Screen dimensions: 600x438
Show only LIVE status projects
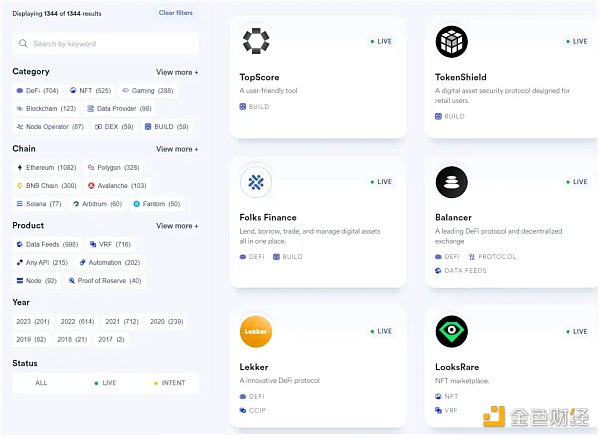click(x=105, y=383)
